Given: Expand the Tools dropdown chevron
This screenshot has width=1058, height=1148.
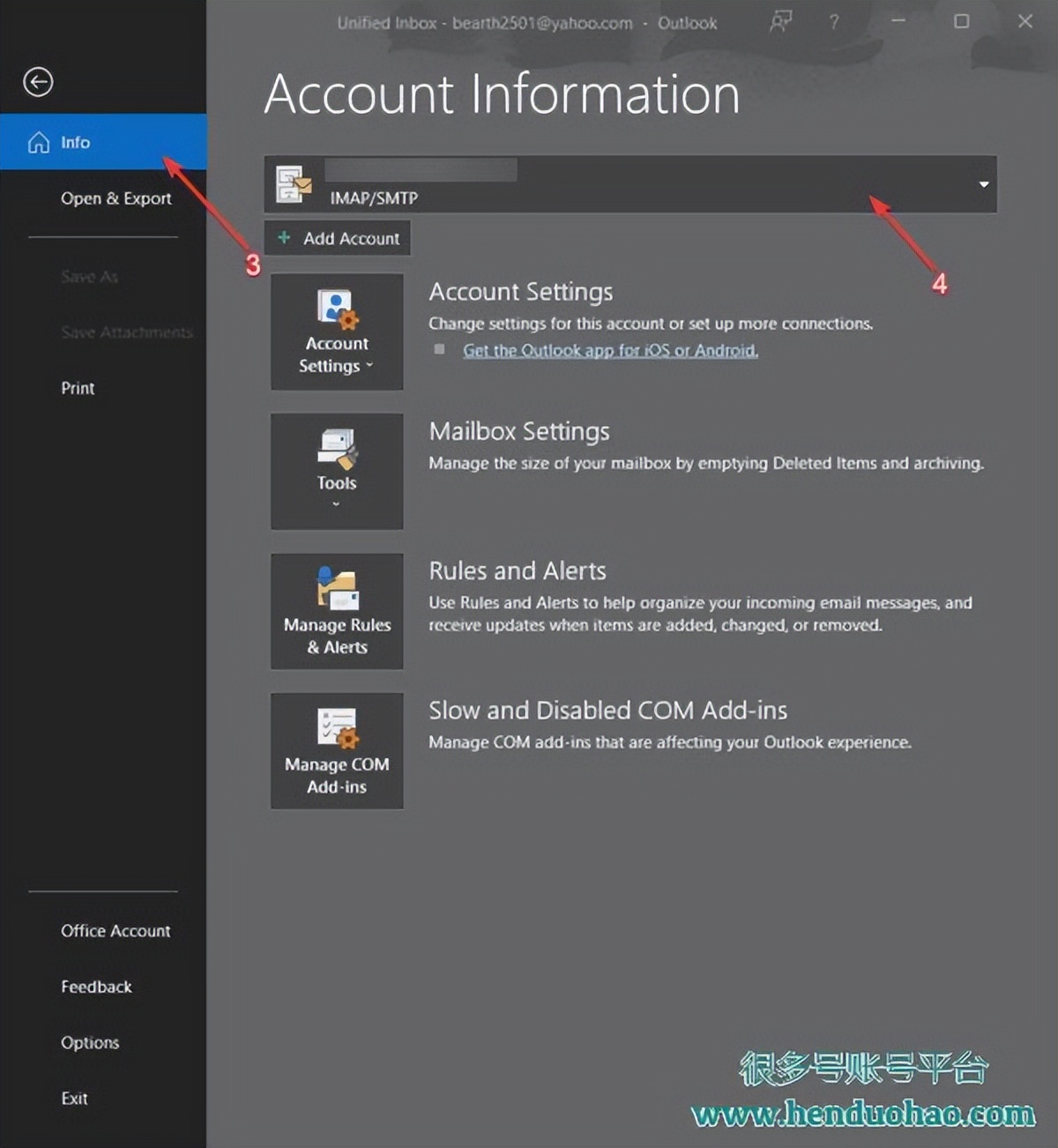Looking at the screenshot, I should 336,505.
